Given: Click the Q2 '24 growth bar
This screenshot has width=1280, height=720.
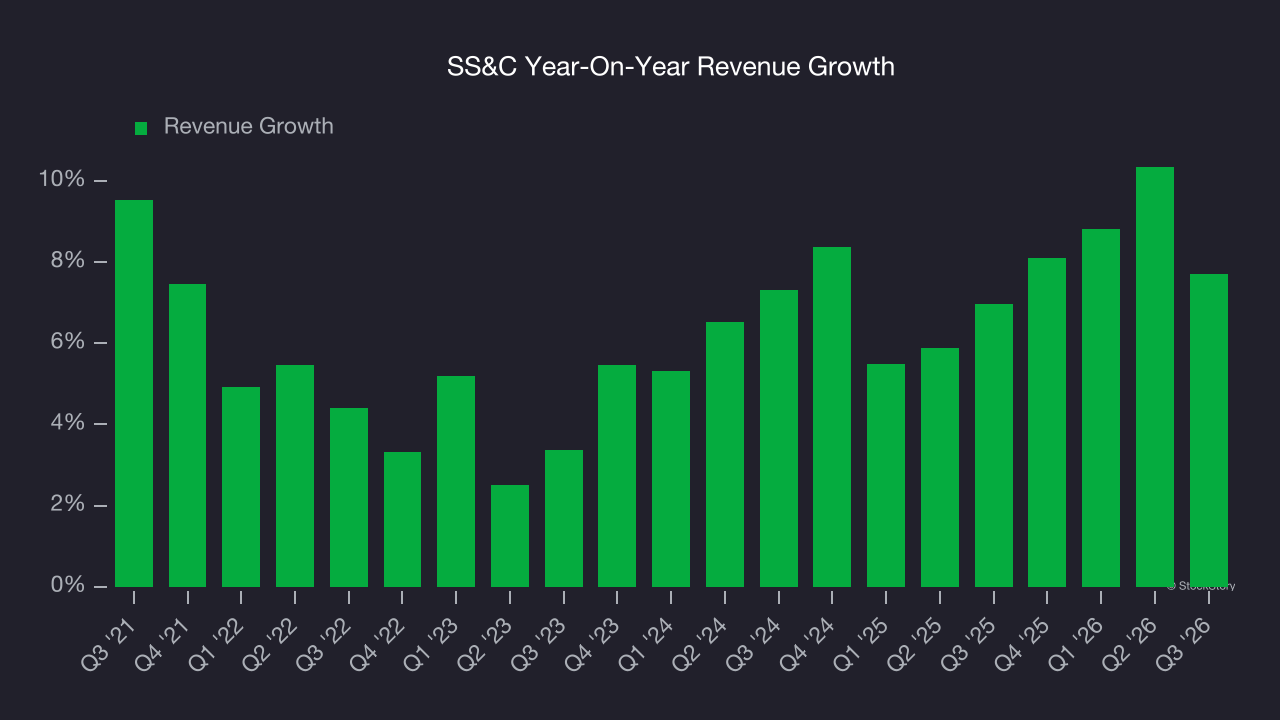Looking at the screenshot, I should 725,454.
